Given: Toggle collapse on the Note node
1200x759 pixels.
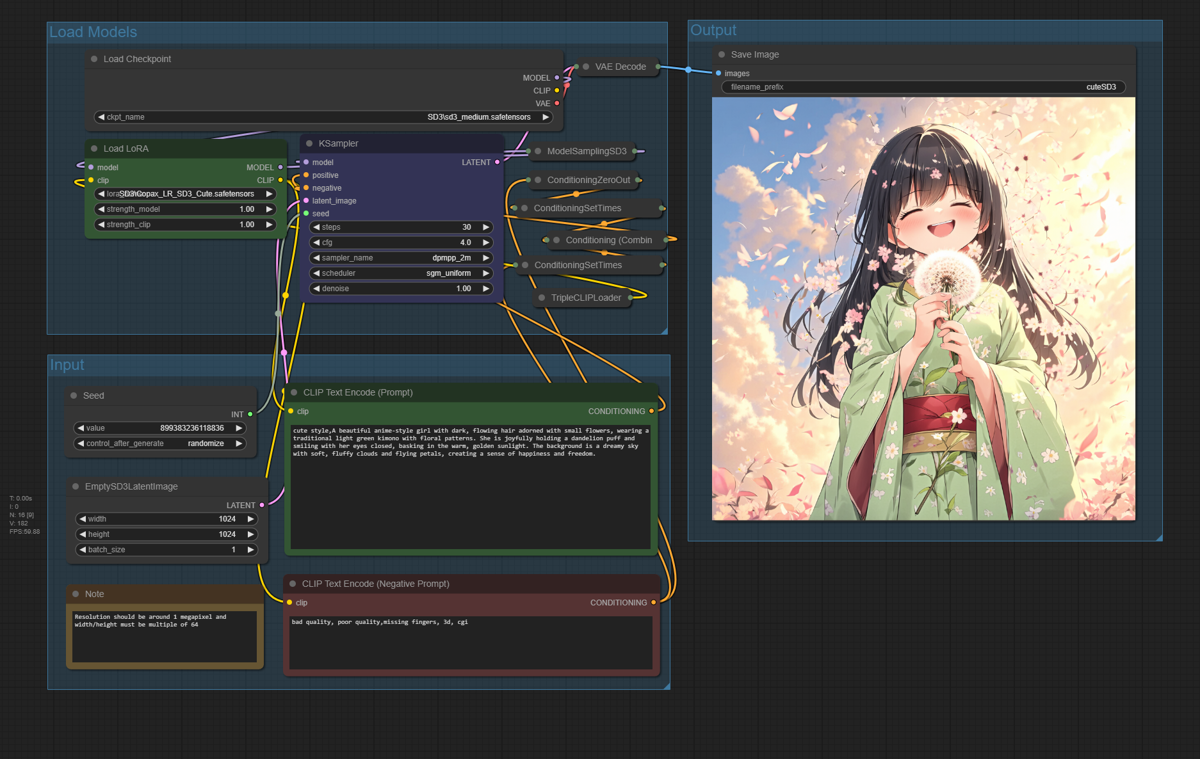Looking at the screenshot, I should pos(76,594).
